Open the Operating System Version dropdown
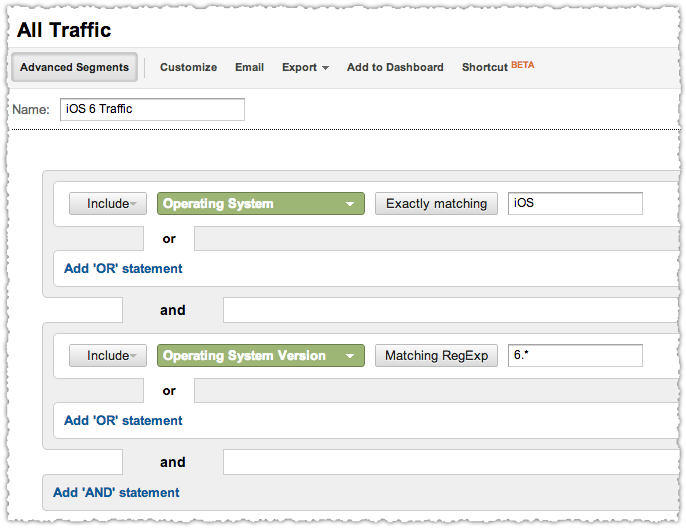686x528 pixels. [261, 356]
